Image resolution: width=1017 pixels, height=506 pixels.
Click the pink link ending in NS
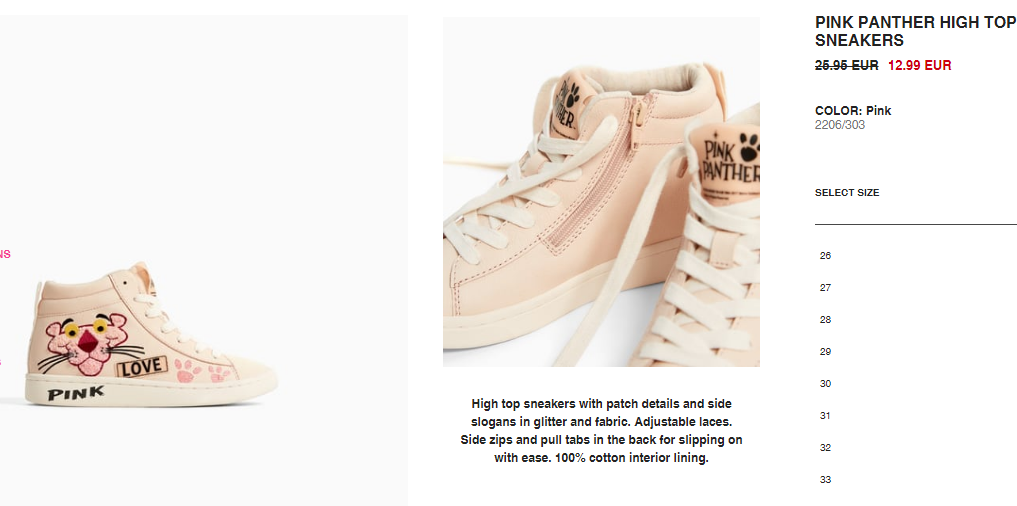5,254
